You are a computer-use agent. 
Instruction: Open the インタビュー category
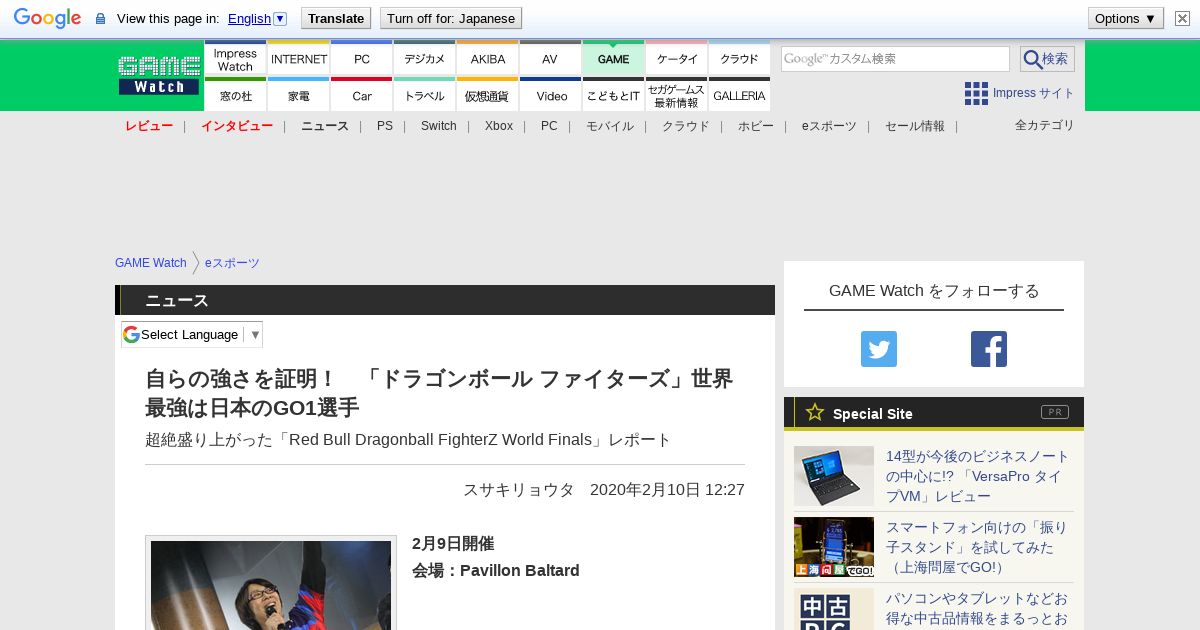pos(237,126)
